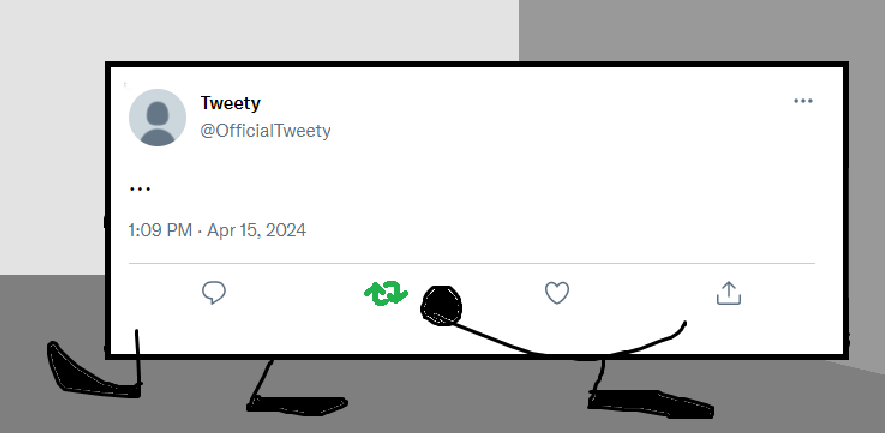
Task: Select the tweet's ellipsis body text
Action: pyautogui.click(x=140, y=188)
